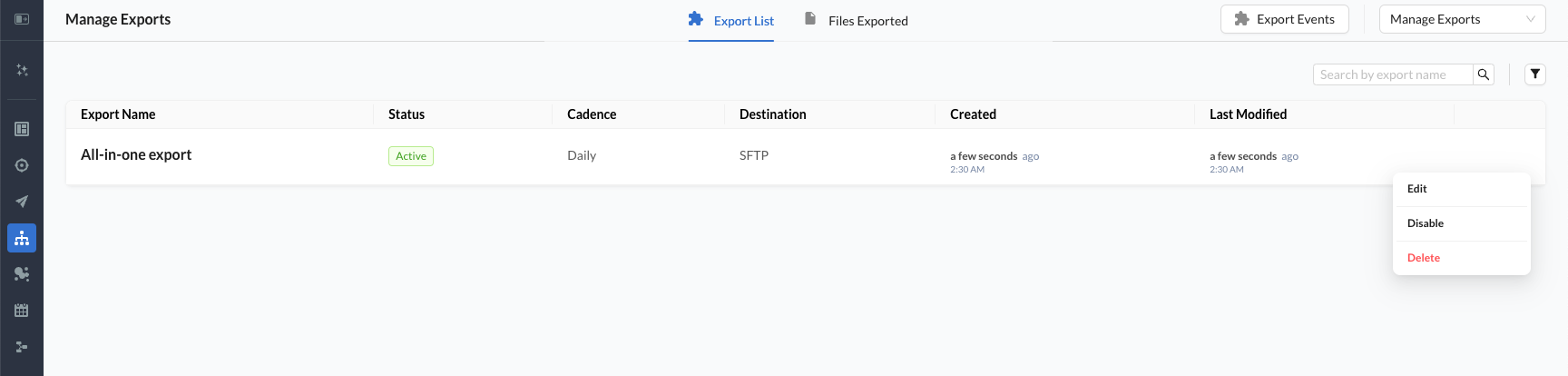Image resolution: width=1568 pixels, height=376 pixels.
Task: Click the Active status badge
Action: point(410,156)
